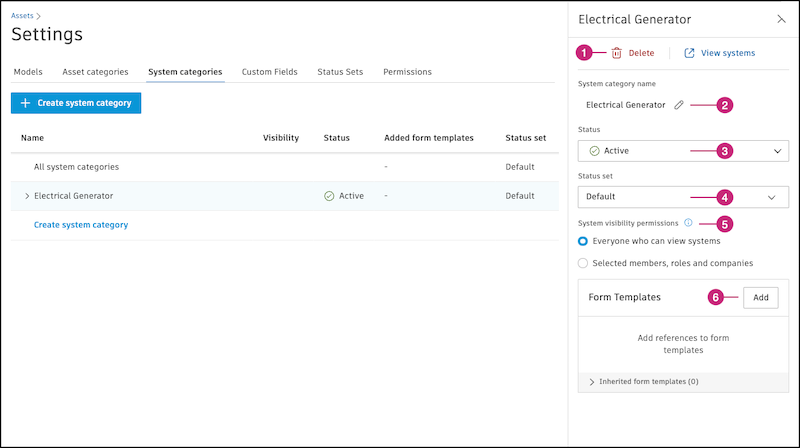Viewport: 800px width, 448px height.
Task: Open the Status dropdown showing Active
Action: click(683, 151)
